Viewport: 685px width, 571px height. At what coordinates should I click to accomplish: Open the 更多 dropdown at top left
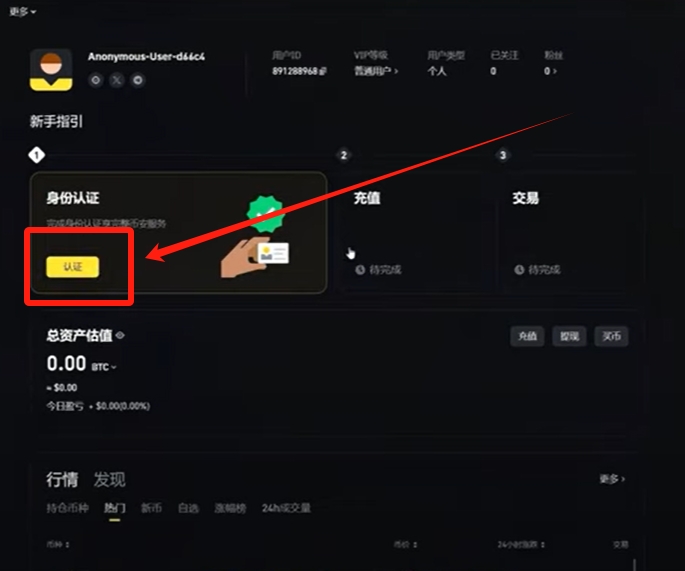[x=23, y=12]
